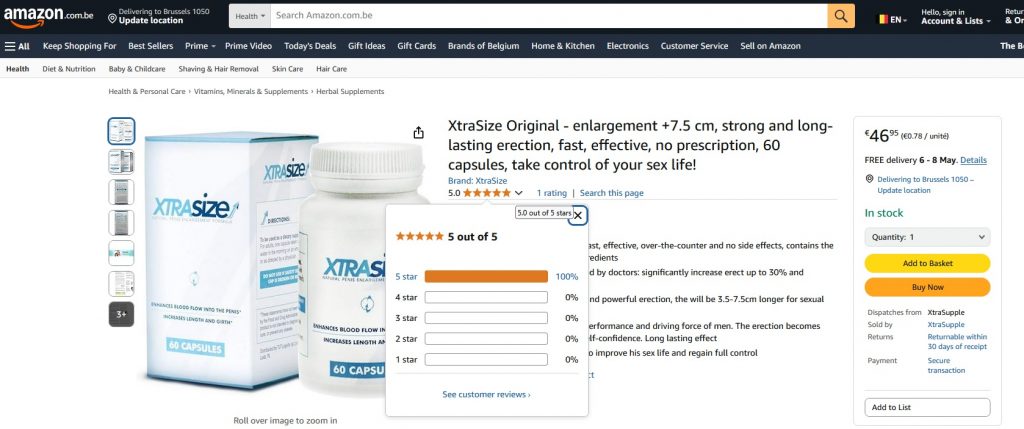Click the Amazon.com.be logo

tap(46, 17)
